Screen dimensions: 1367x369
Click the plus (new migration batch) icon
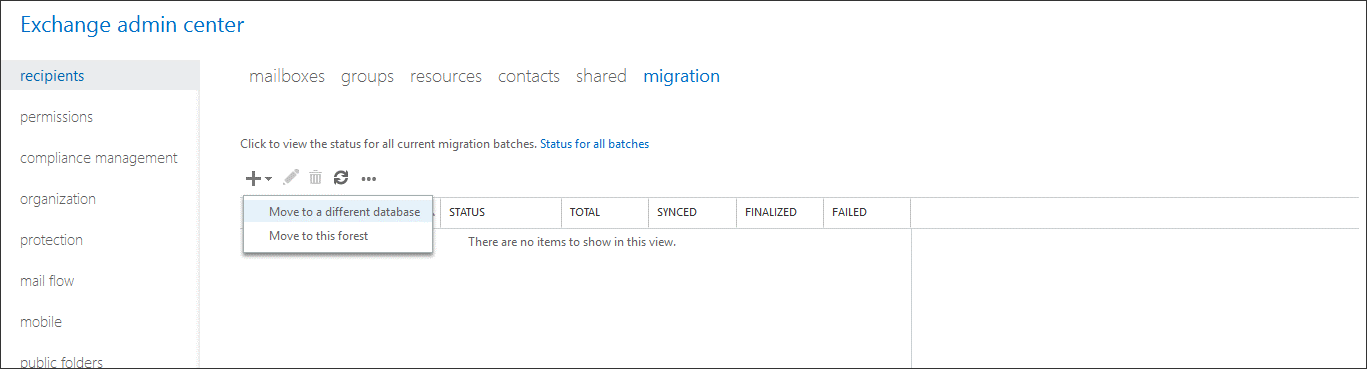[x=253, y=178]
